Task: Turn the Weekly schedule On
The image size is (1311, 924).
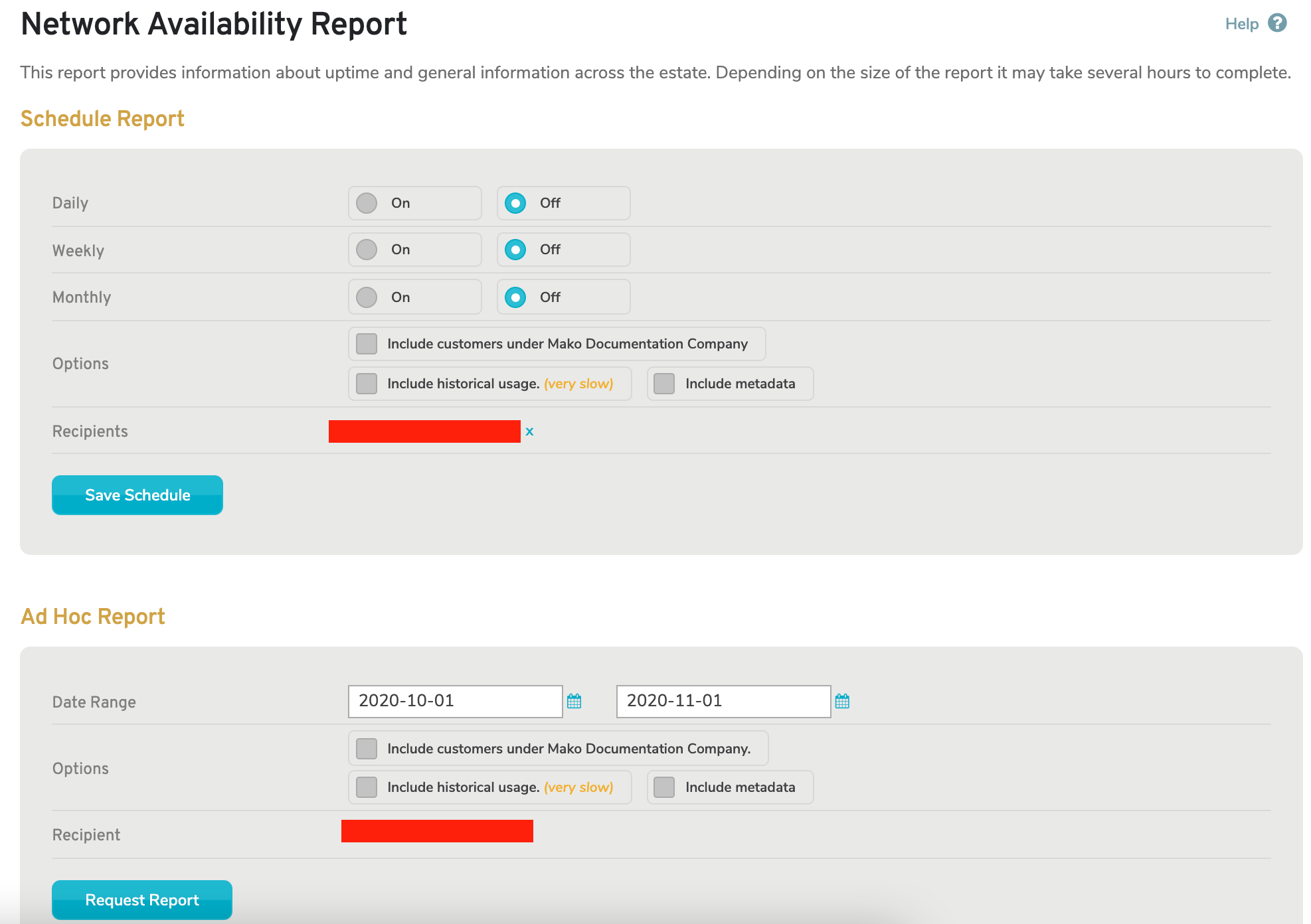Action: [x=366, y=250]
